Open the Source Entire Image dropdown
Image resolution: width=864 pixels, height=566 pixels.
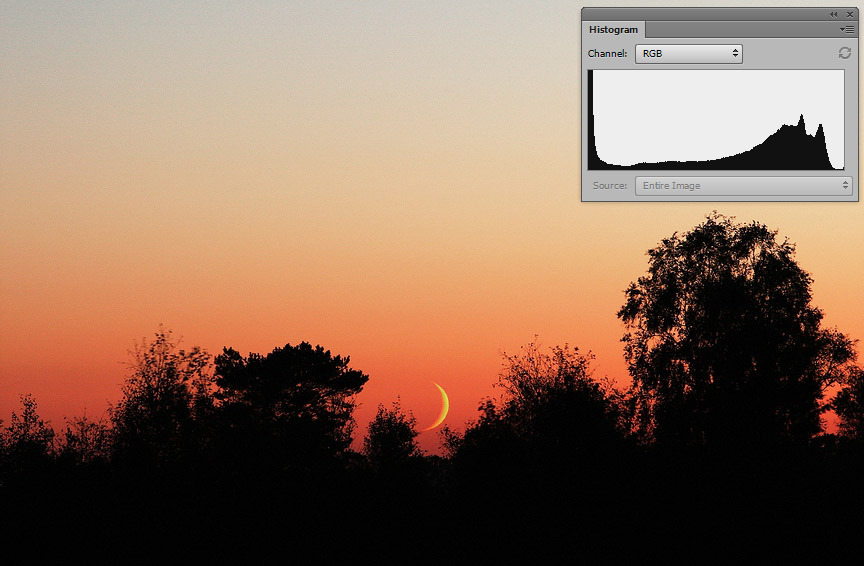(744, 186)
